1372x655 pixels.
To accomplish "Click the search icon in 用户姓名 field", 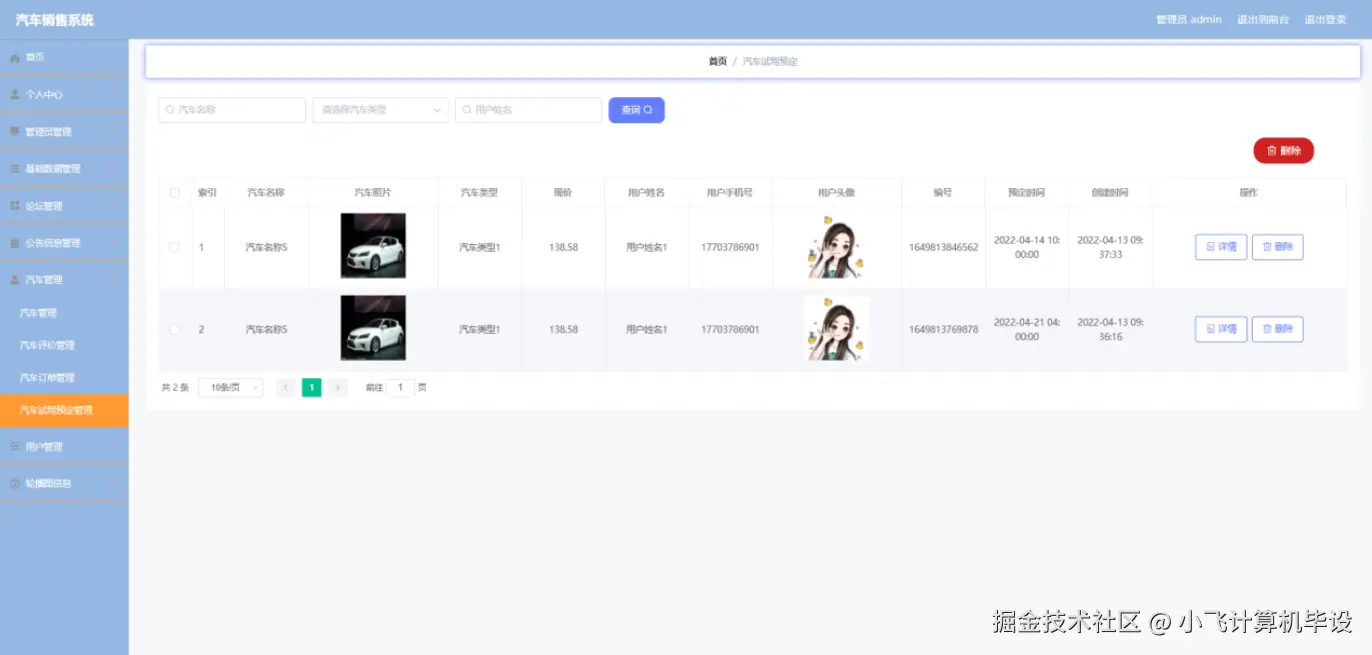I will click(x=467, y=110).
